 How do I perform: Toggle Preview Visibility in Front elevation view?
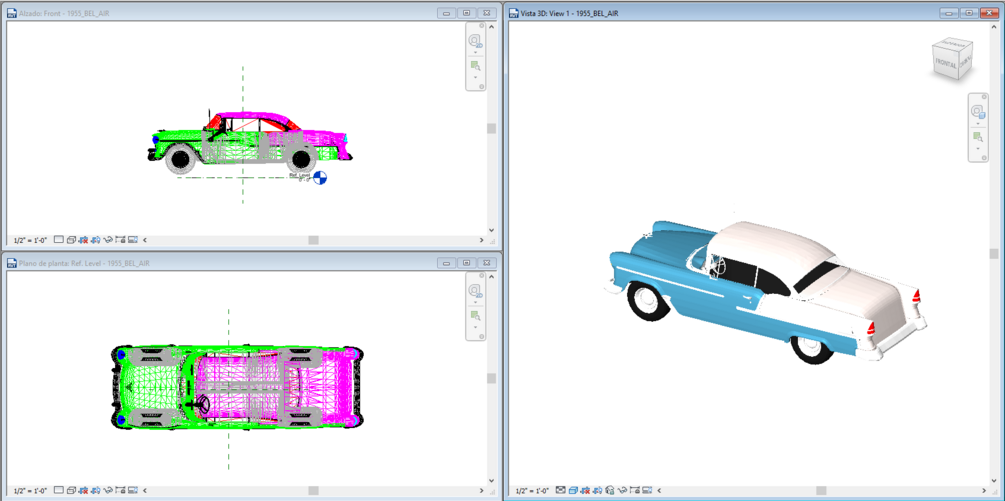tap(133, 240)
